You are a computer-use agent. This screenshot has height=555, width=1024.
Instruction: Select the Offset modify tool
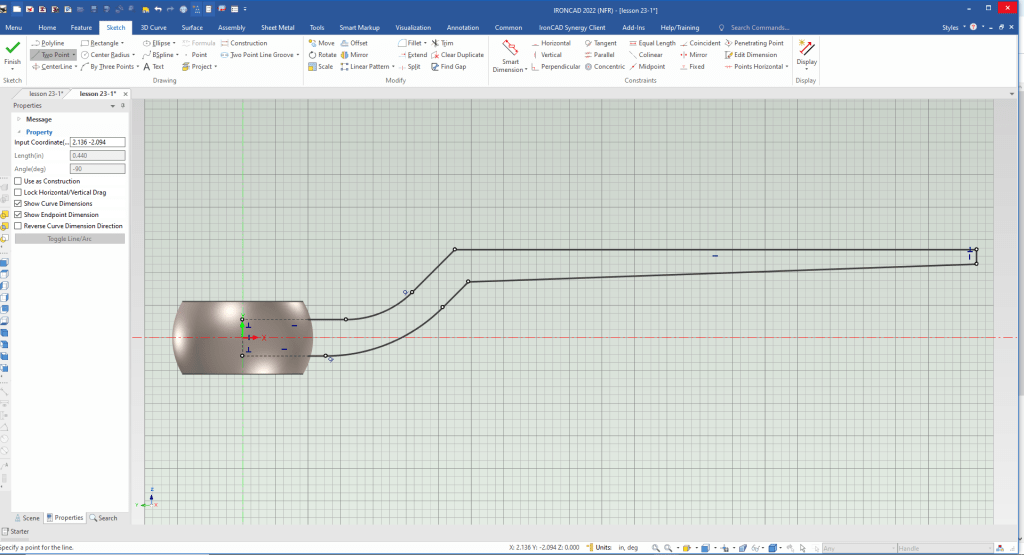353,43
